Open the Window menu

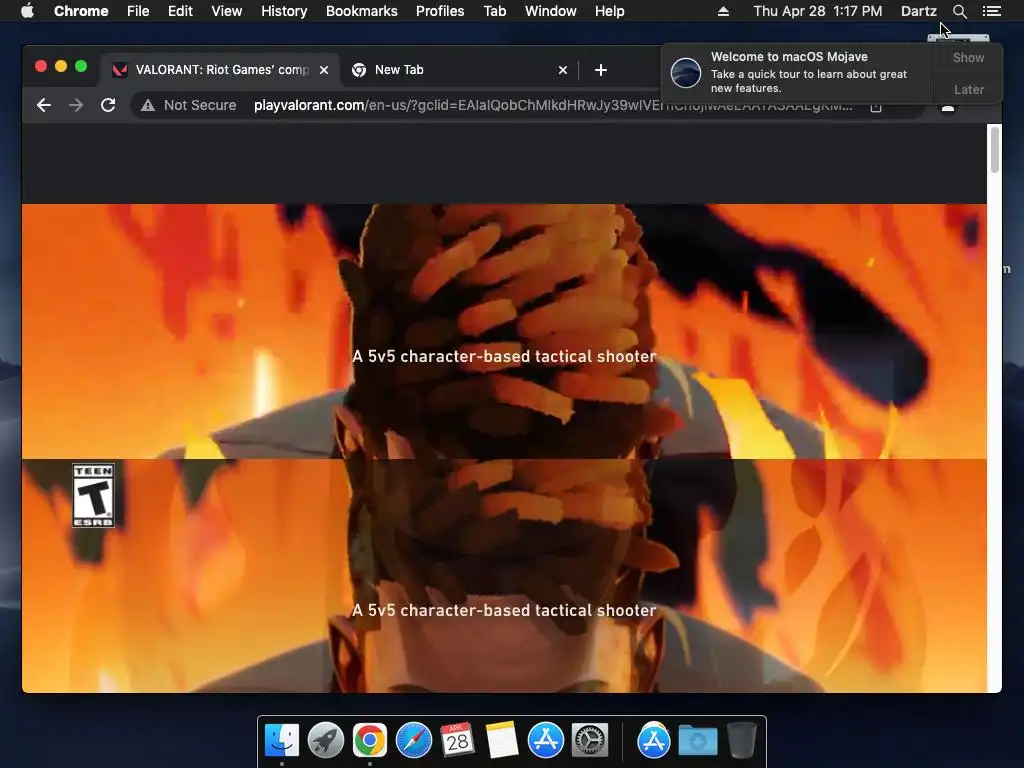coord(551,11)
